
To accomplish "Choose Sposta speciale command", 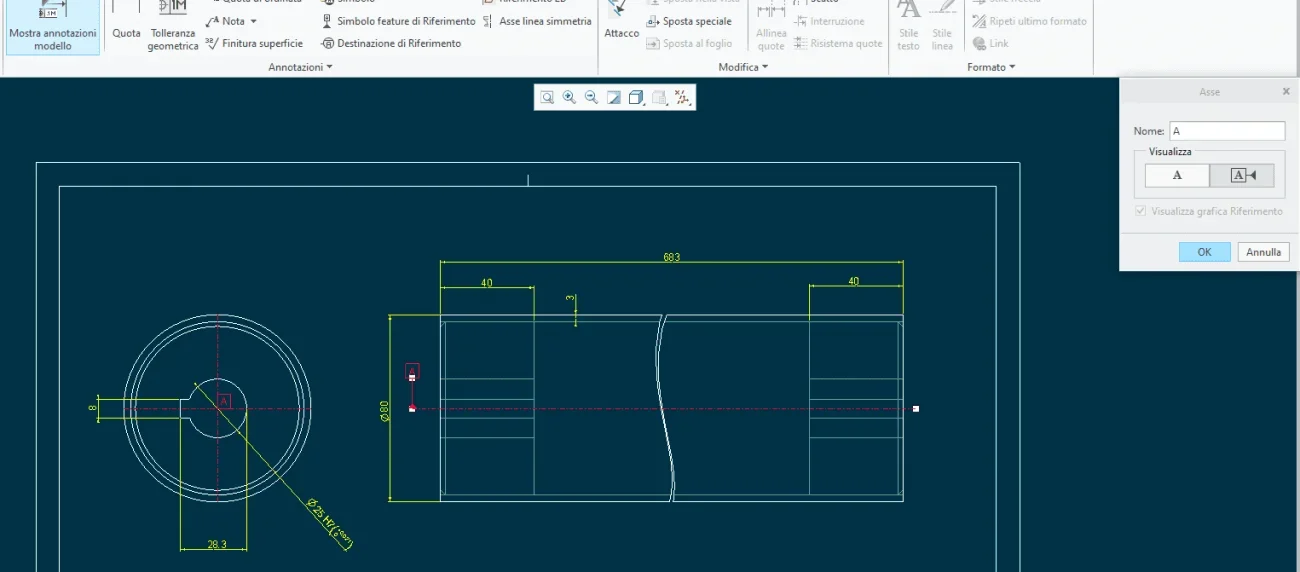I will click(689, 21).
